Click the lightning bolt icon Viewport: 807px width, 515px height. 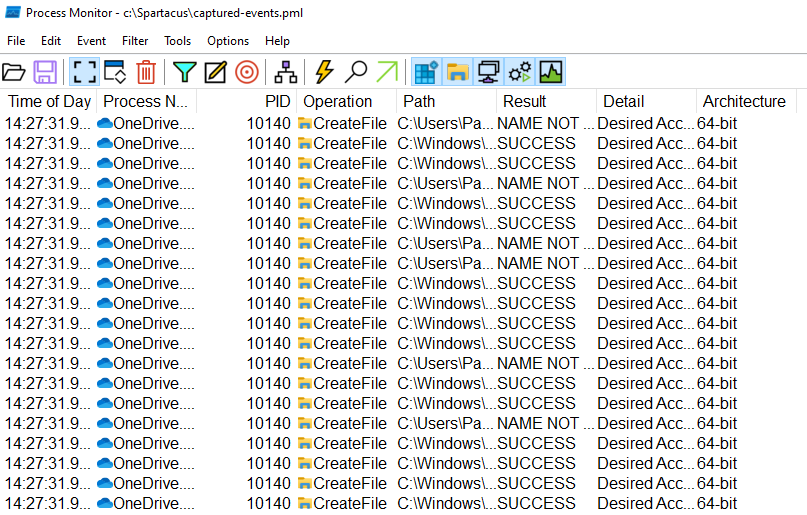[324, 72]
